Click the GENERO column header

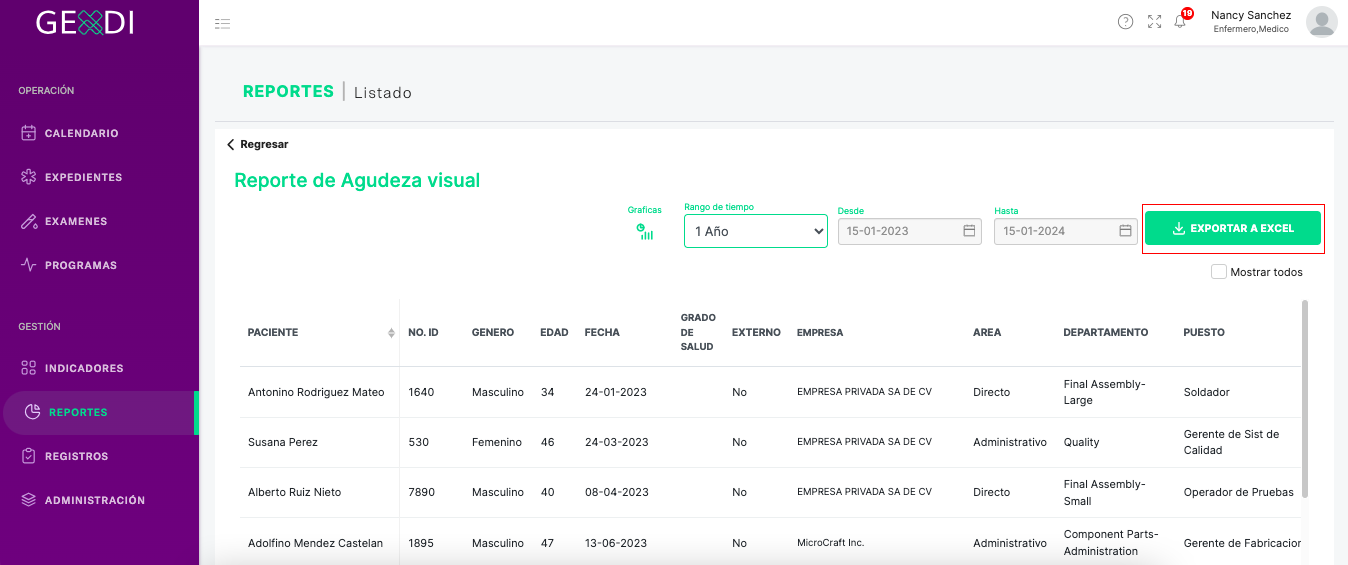493,333
